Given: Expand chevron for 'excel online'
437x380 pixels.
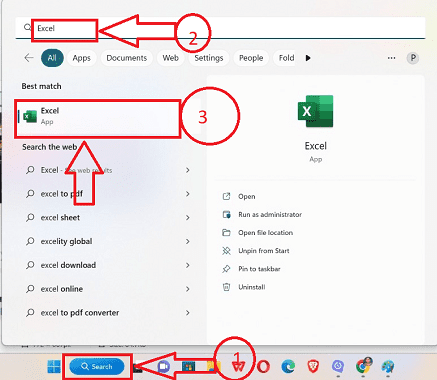Looking at the screenshot, I should click(x=188, y=289).
